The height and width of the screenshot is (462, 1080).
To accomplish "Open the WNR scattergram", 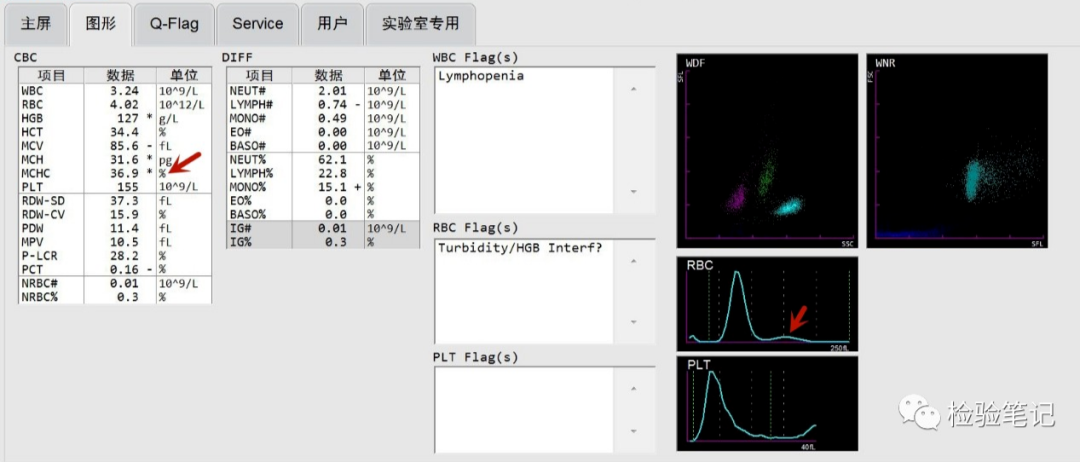I will click(957, 151).
